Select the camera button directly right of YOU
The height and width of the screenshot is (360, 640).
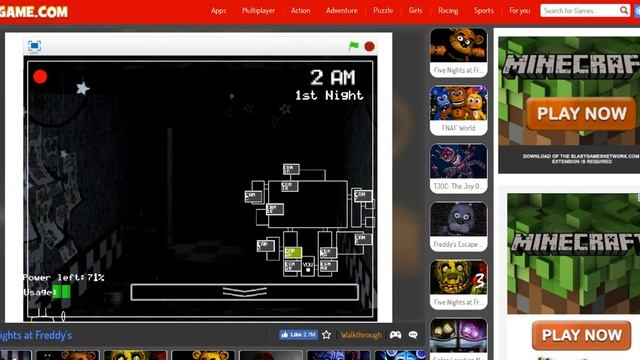[x=328, y=267]
